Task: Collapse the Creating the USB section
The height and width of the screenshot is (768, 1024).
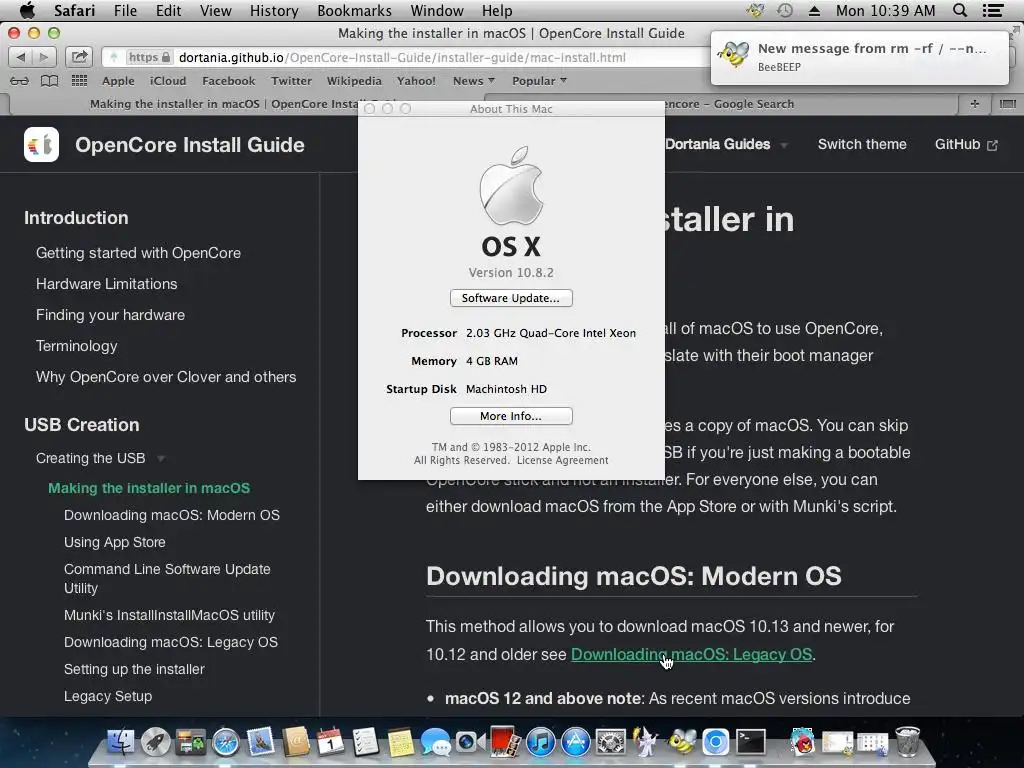Action: [x=100, y=458]
